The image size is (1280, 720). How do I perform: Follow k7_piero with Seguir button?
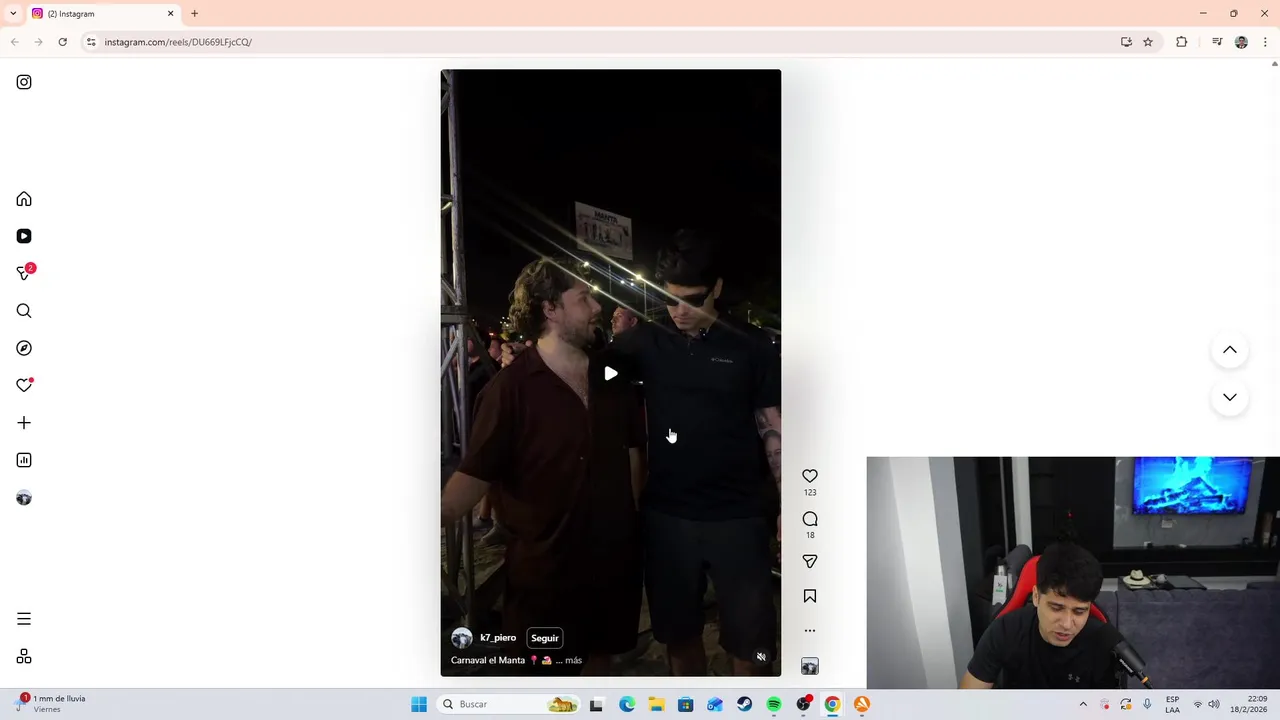point(545,638)
